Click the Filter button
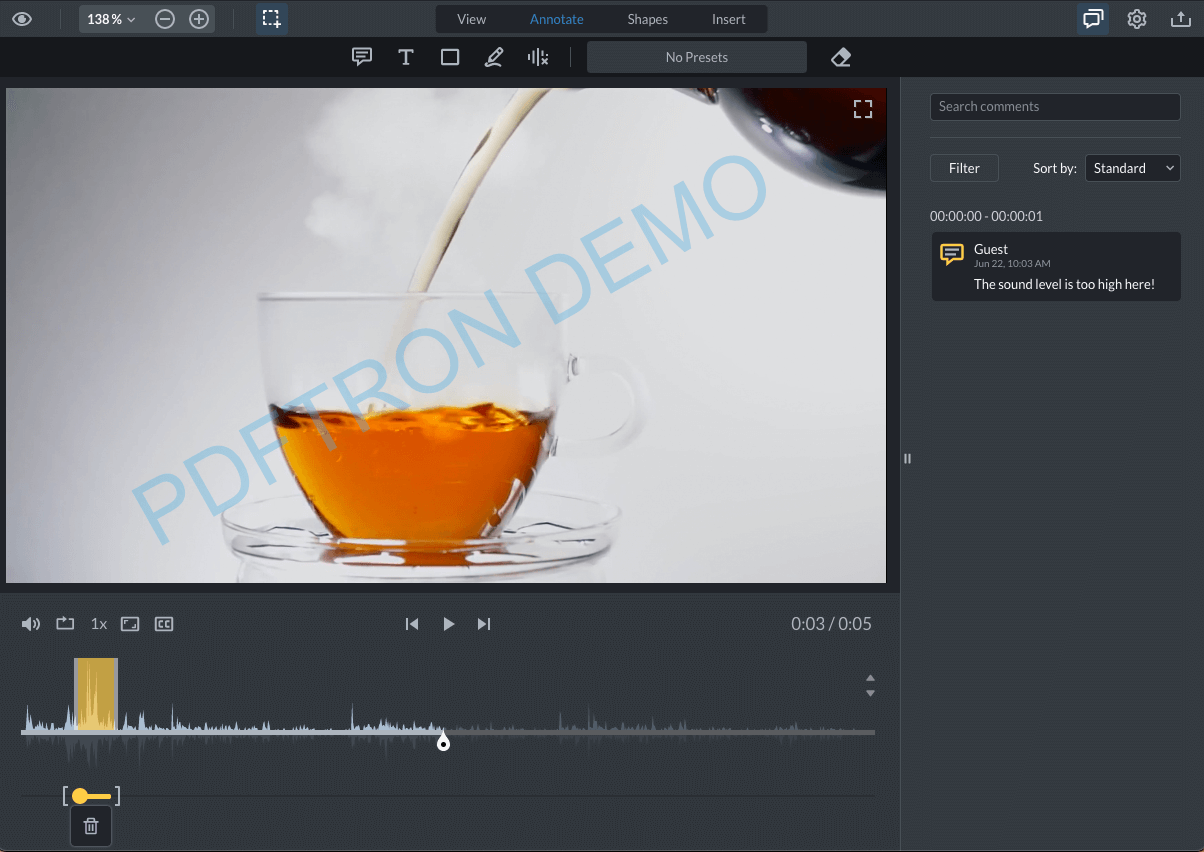 [963, 168]
